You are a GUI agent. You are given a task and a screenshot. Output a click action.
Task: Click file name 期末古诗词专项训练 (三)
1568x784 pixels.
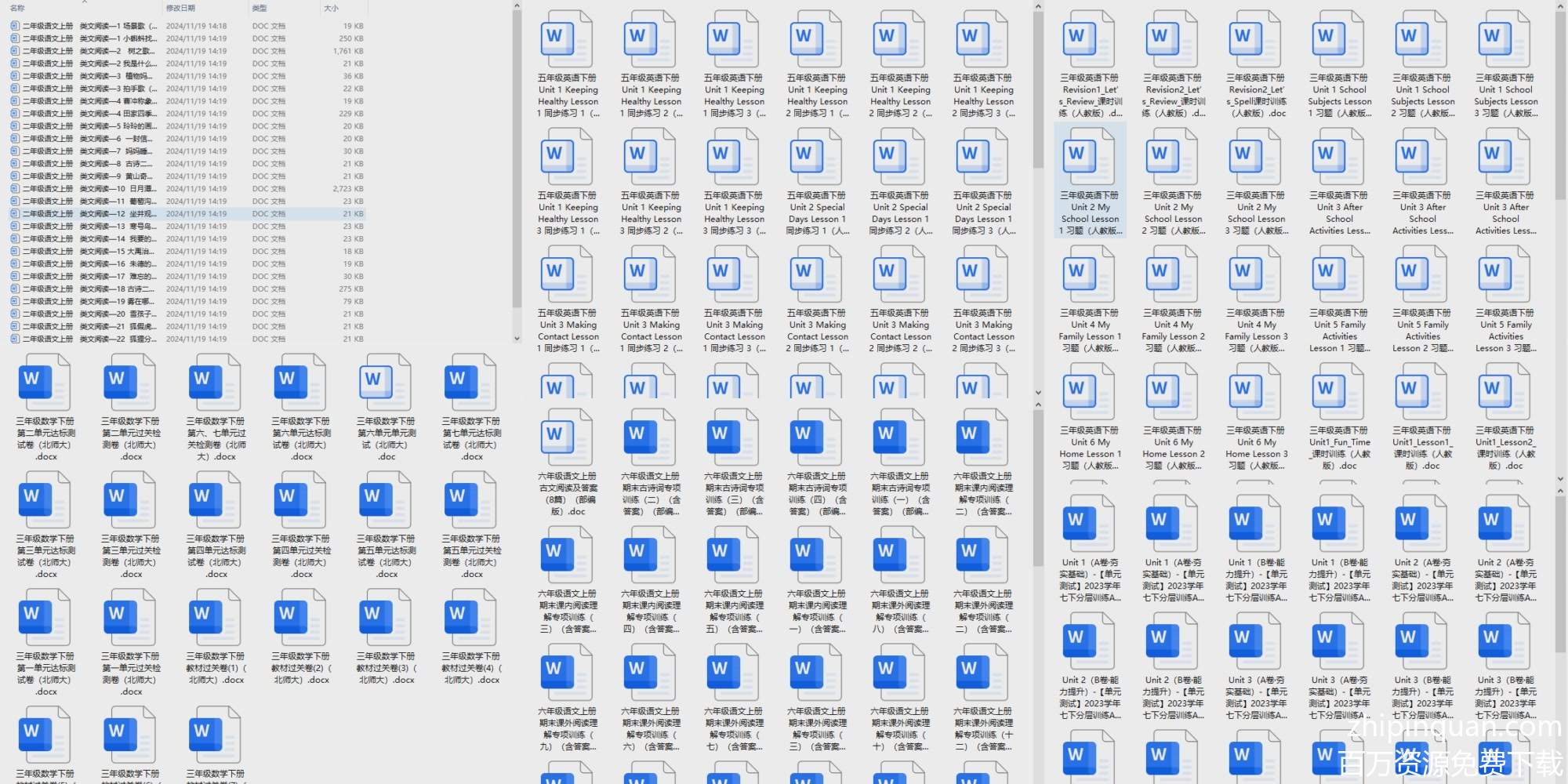(x=734, y=494)
